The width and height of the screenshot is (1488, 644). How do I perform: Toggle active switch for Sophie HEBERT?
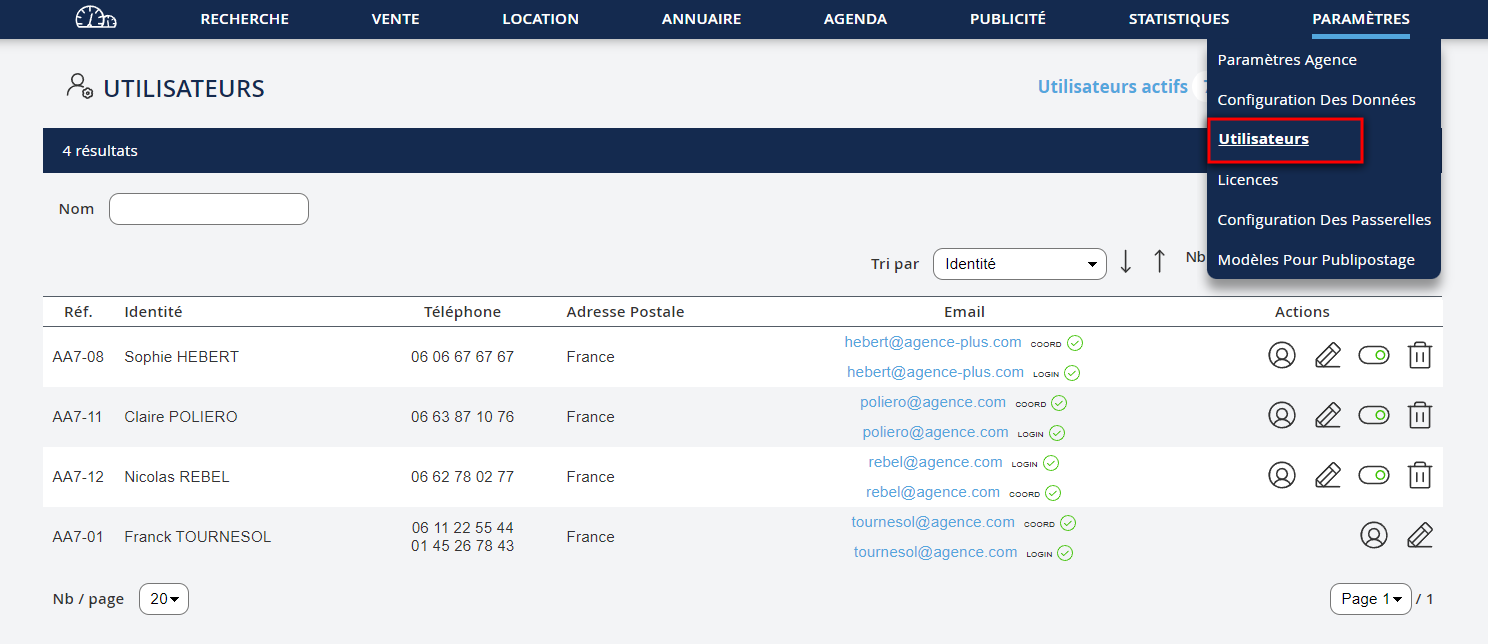(x=1373, y=355)
